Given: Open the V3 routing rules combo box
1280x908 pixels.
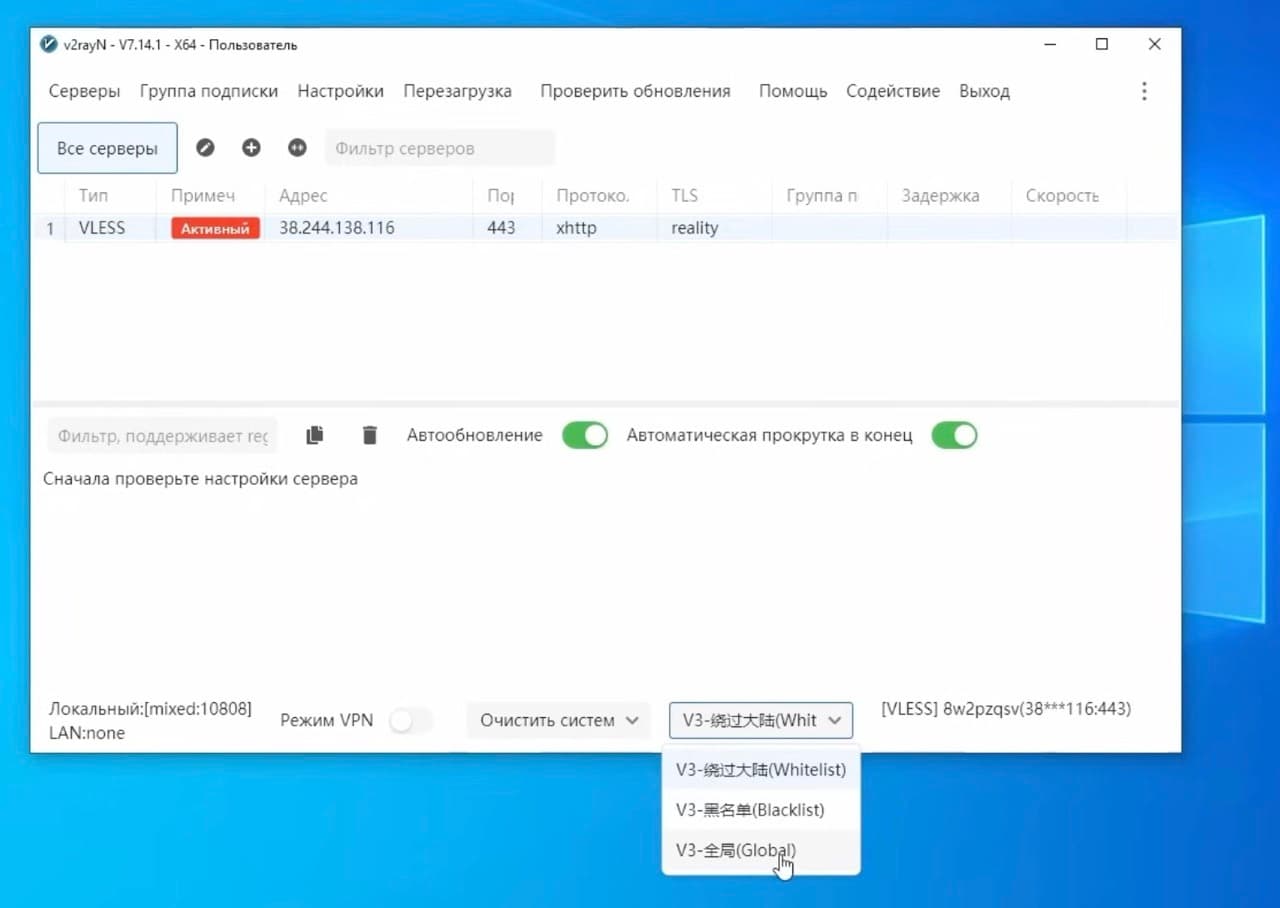Looking at the screenshot, I should point(760,719).
